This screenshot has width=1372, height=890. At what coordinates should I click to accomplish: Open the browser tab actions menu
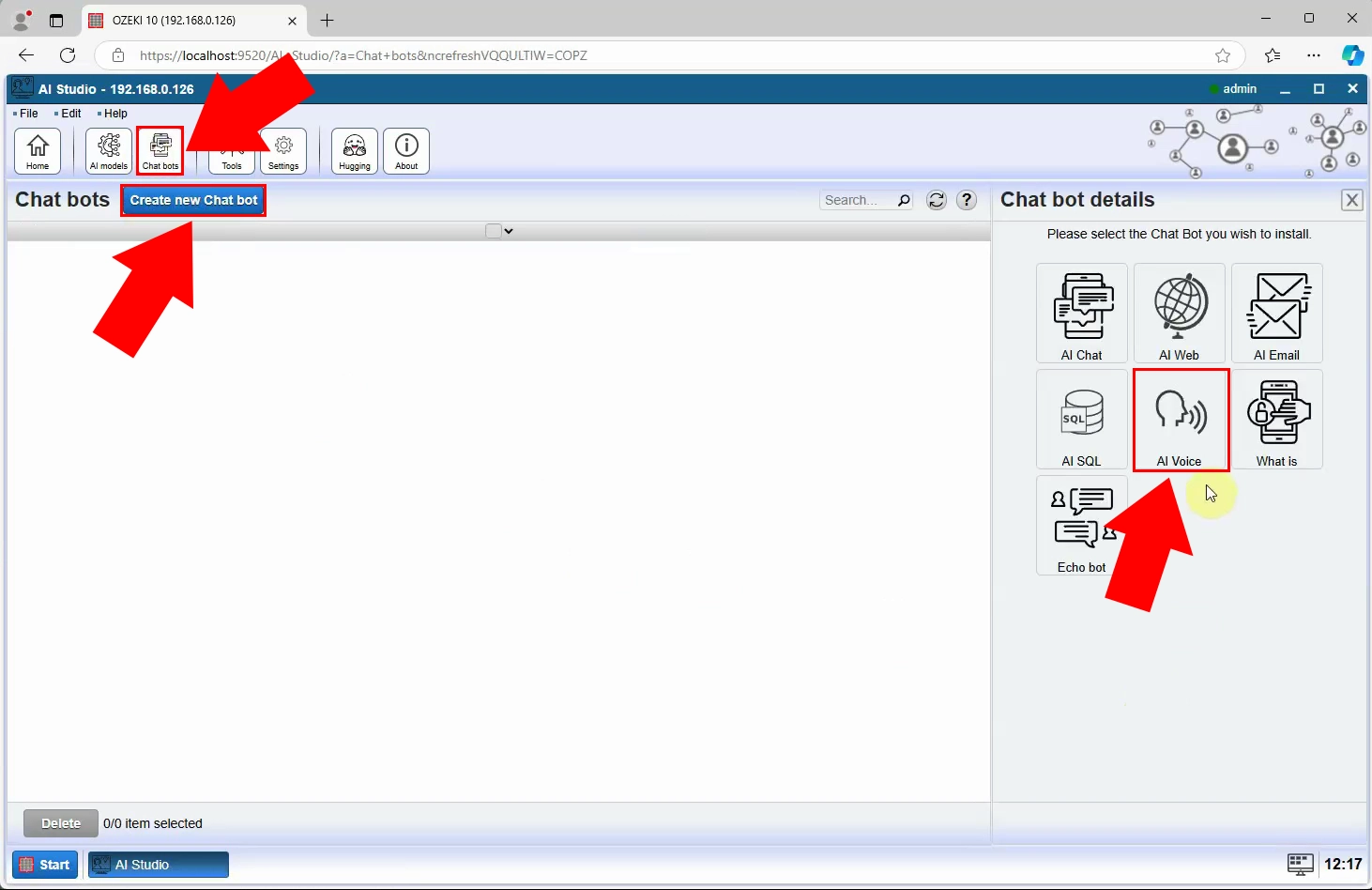tap(56, 20)
